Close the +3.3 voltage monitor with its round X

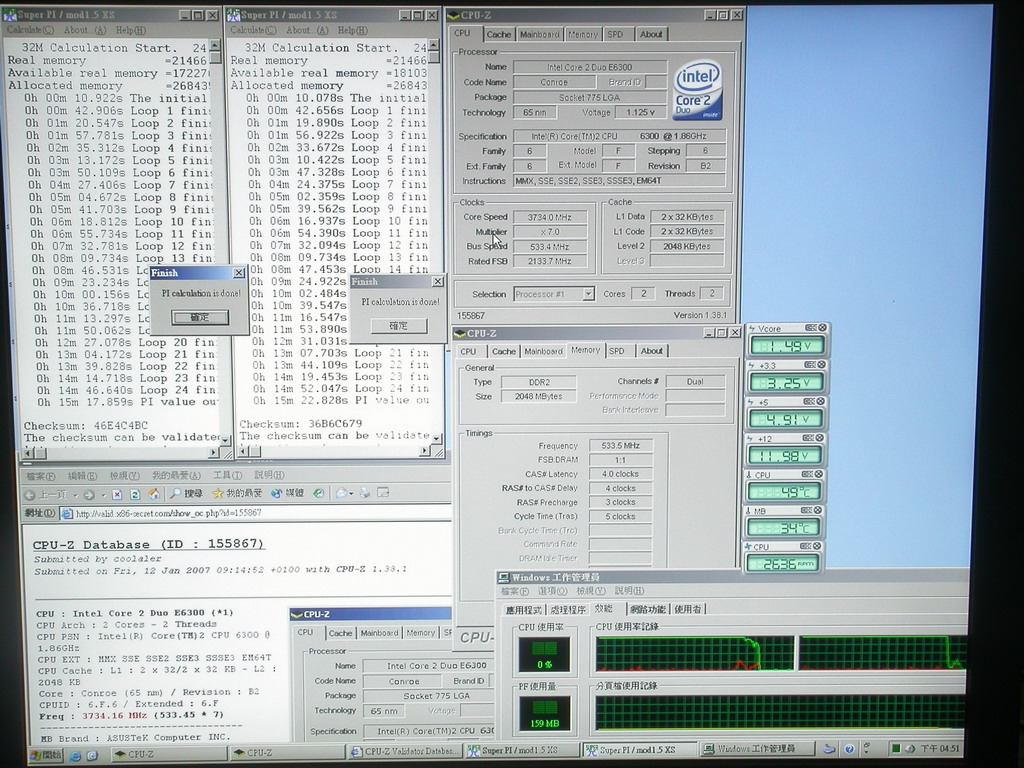coord(822,364)
